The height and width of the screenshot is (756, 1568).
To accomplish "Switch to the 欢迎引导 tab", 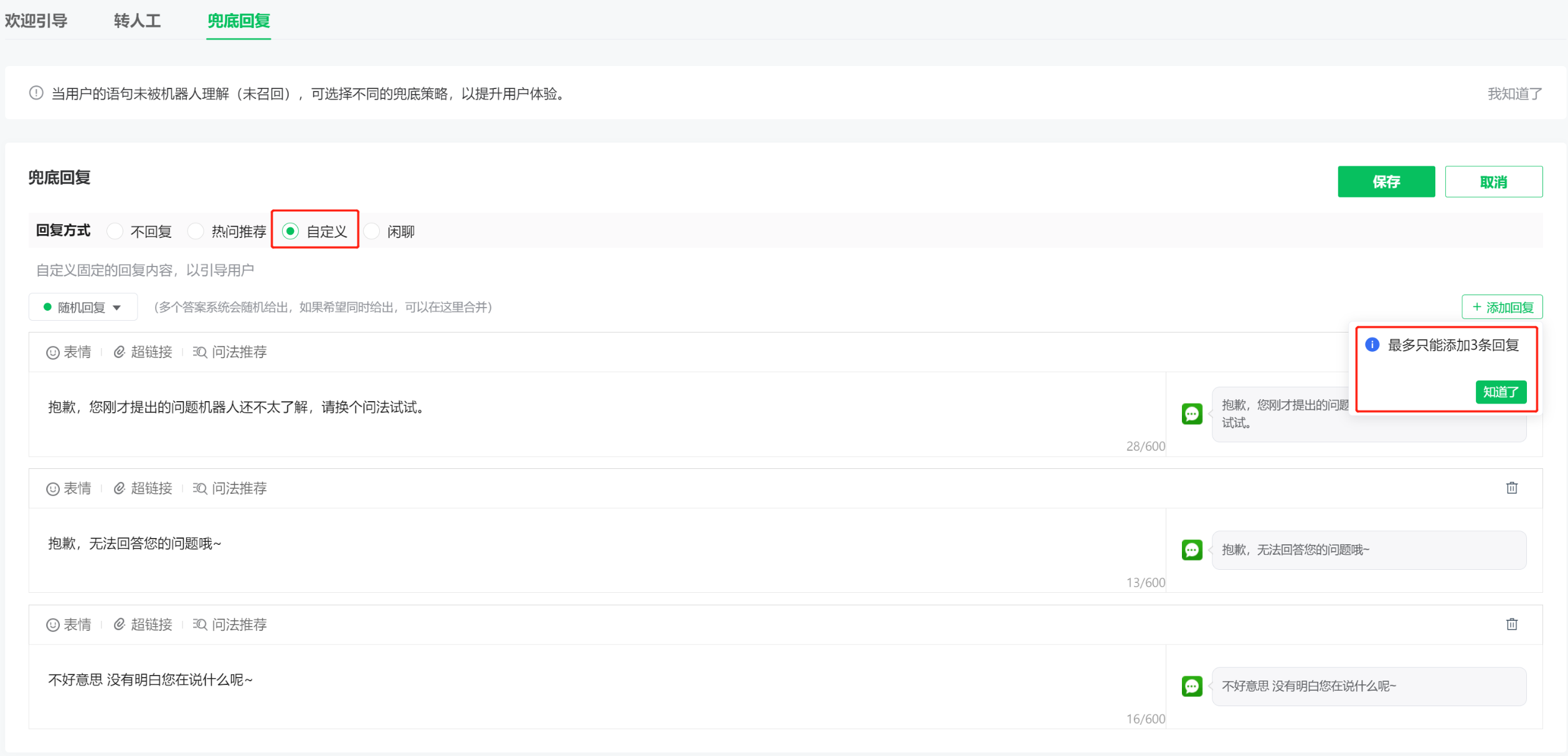I will pos(36,21).
